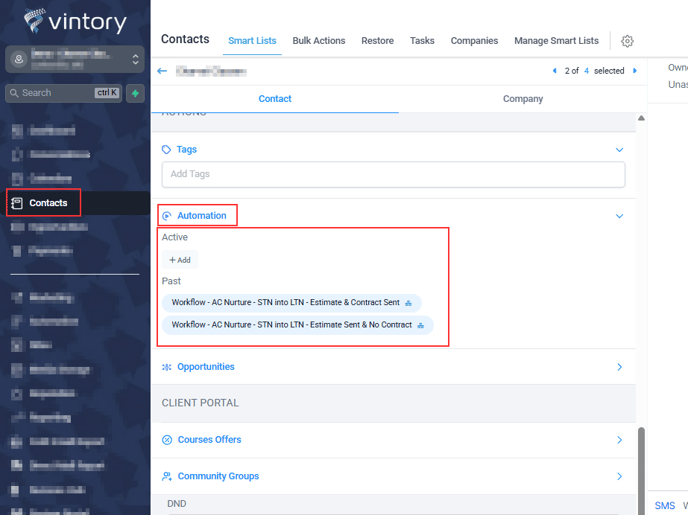
Task: Open the Companies tab
Action: click(474, 41)
